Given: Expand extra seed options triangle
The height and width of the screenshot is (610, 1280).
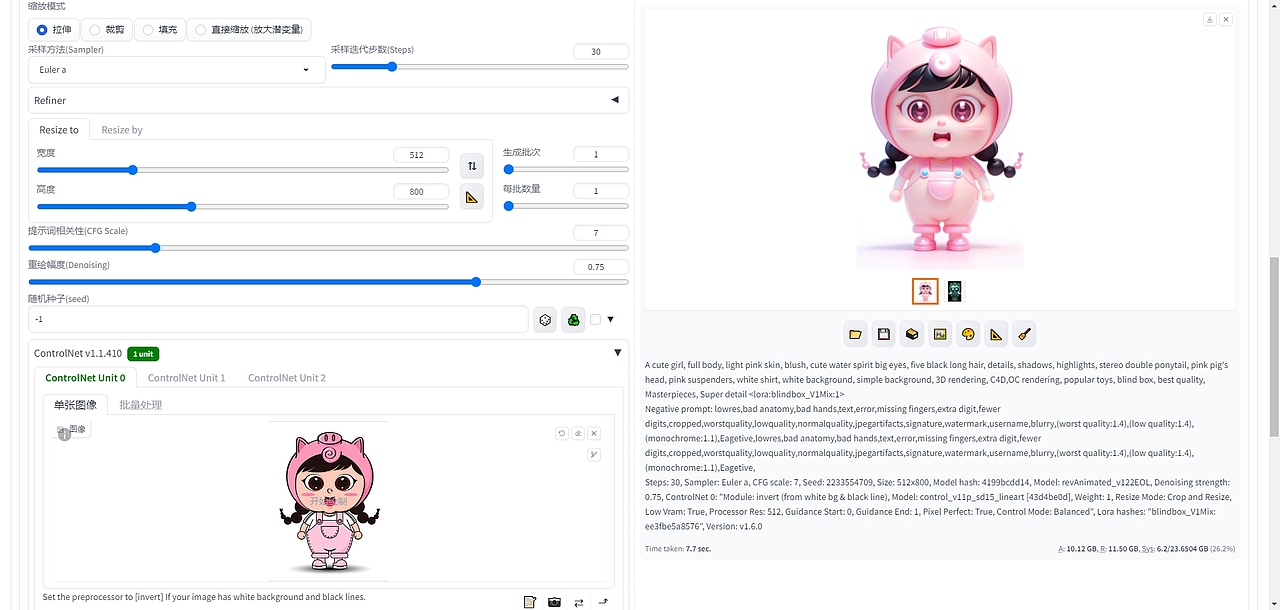Looking at the screenshot, I should tap(610, 320).
